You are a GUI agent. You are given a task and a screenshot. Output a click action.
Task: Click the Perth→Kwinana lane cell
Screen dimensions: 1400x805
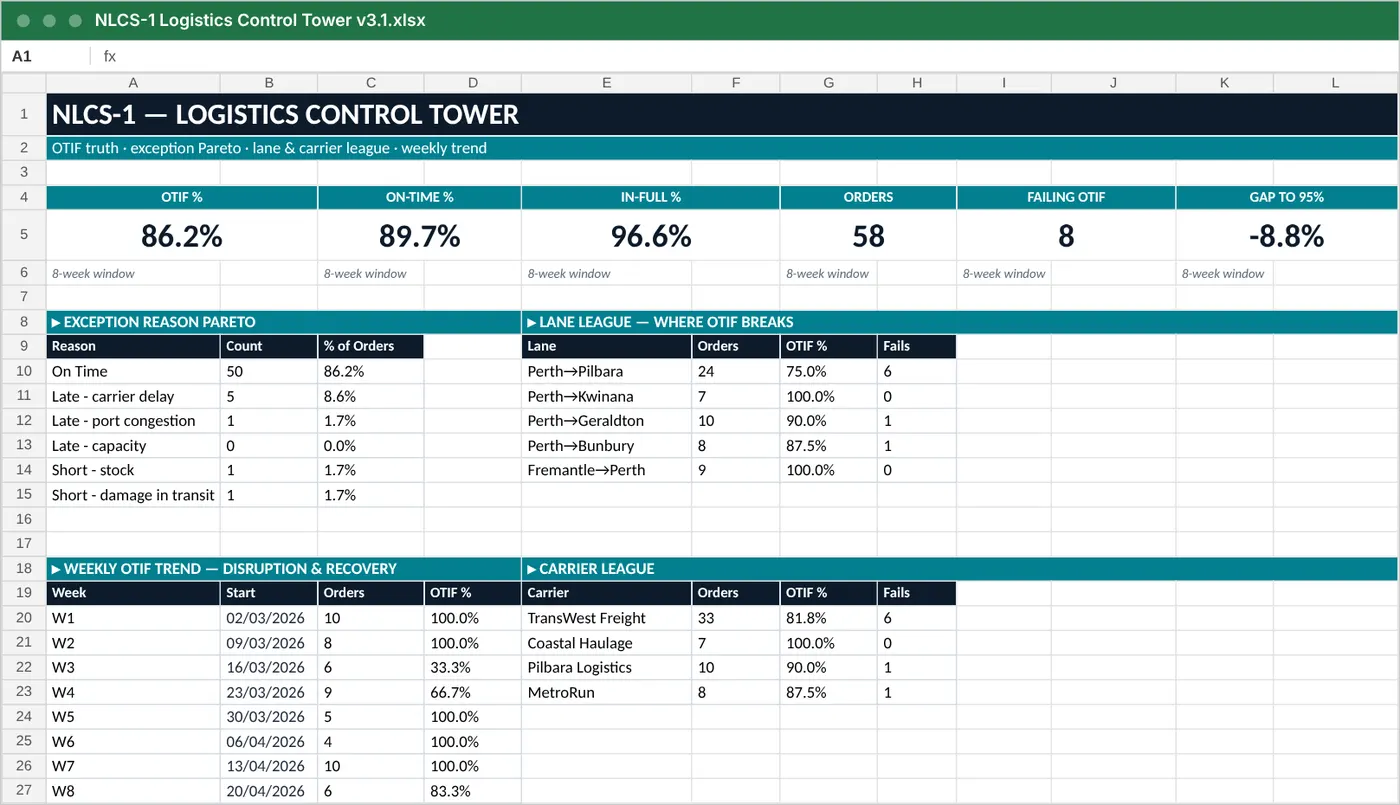(606, 396)
